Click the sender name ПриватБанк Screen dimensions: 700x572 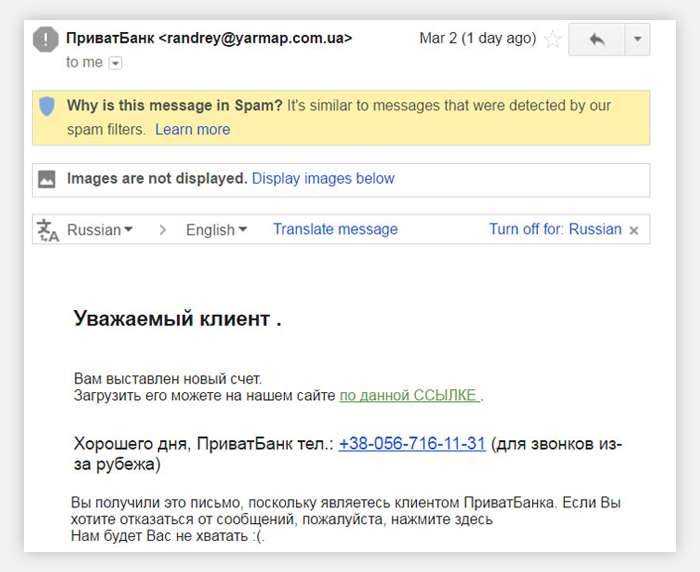pyautogui.click(x=110, y=38)
